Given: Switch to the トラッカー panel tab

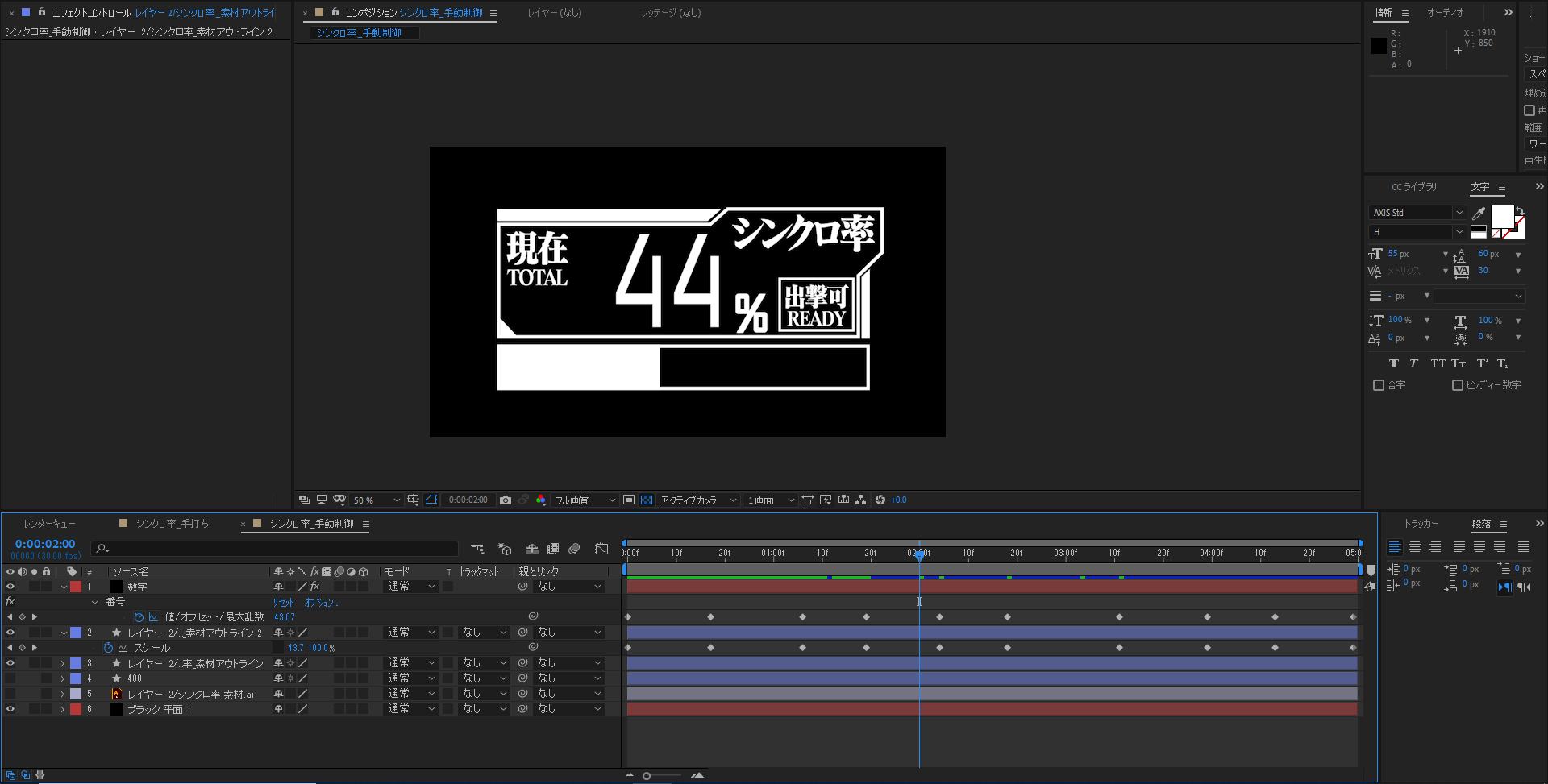Looking at the screenshot, I should [x=1421, y=524].
